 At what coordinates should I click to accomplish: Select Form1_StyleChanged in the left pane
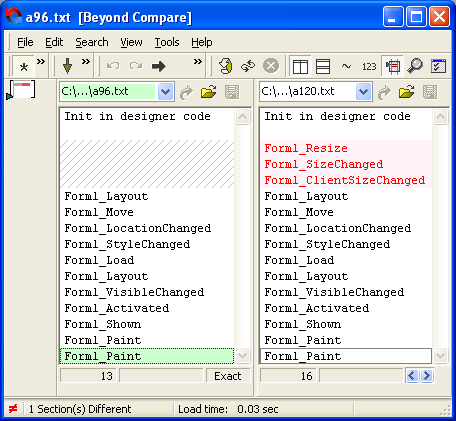(x=127, y=244)
